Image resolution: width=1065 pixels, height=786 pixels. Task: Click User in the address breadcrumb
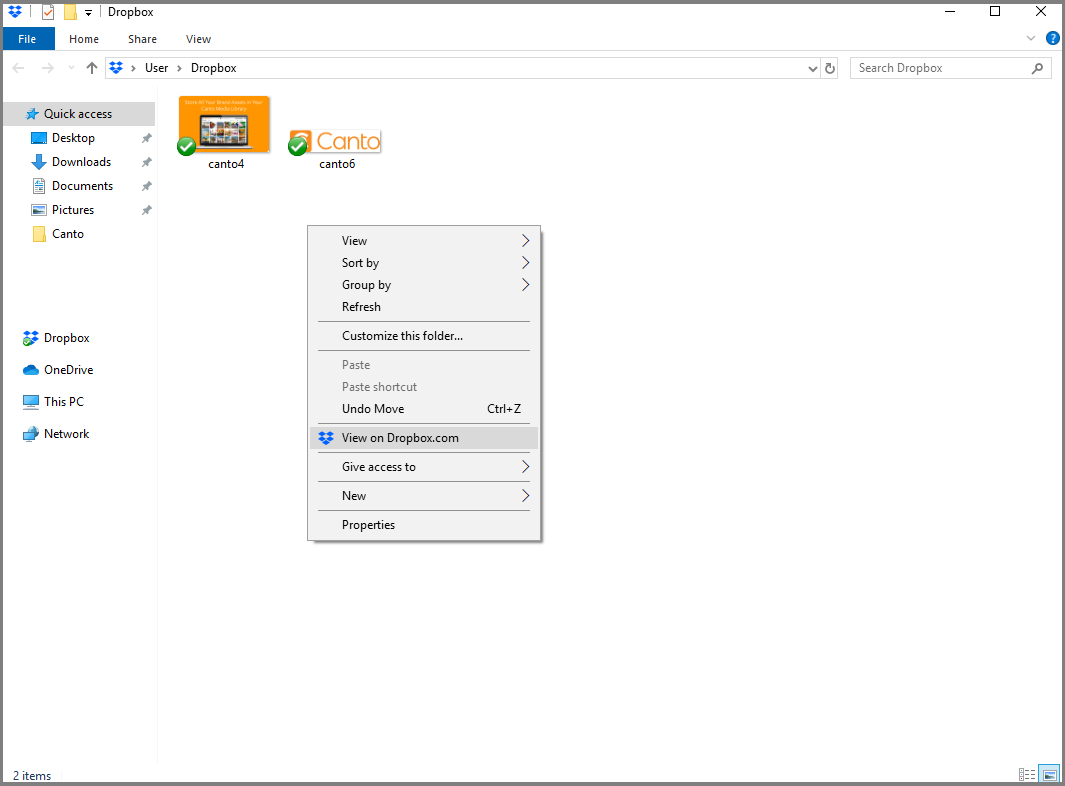pyautogui.click(x=156, y=68)
